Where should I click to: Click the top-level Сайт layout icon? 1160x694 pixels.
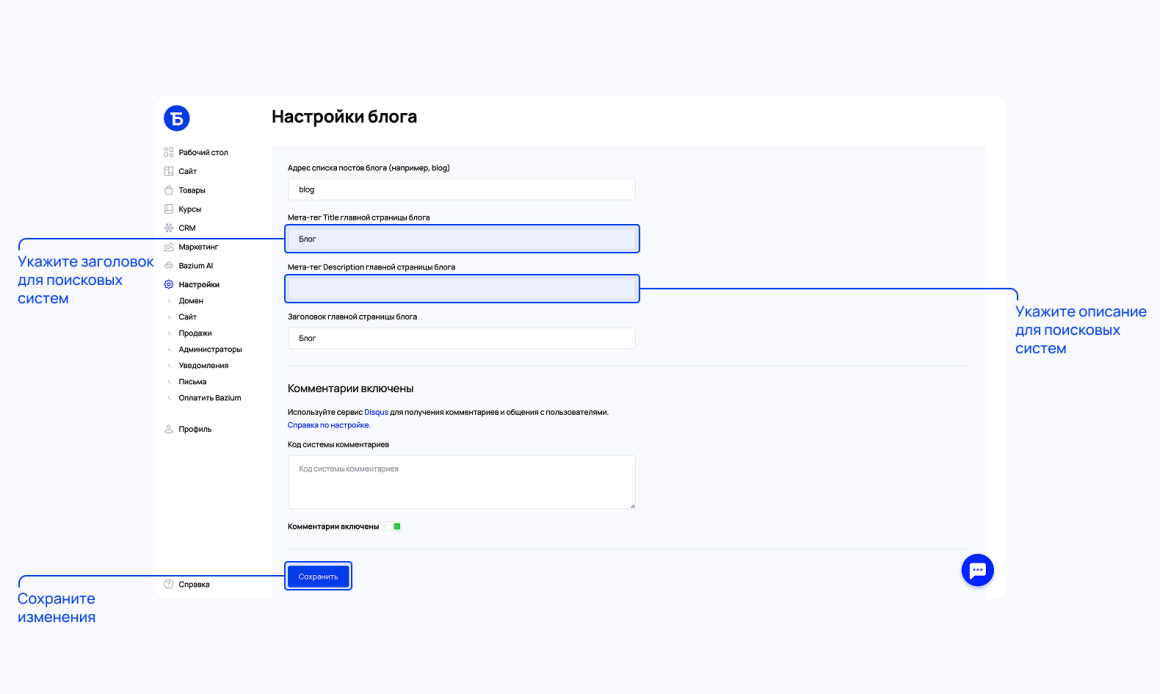coord(169,171)
